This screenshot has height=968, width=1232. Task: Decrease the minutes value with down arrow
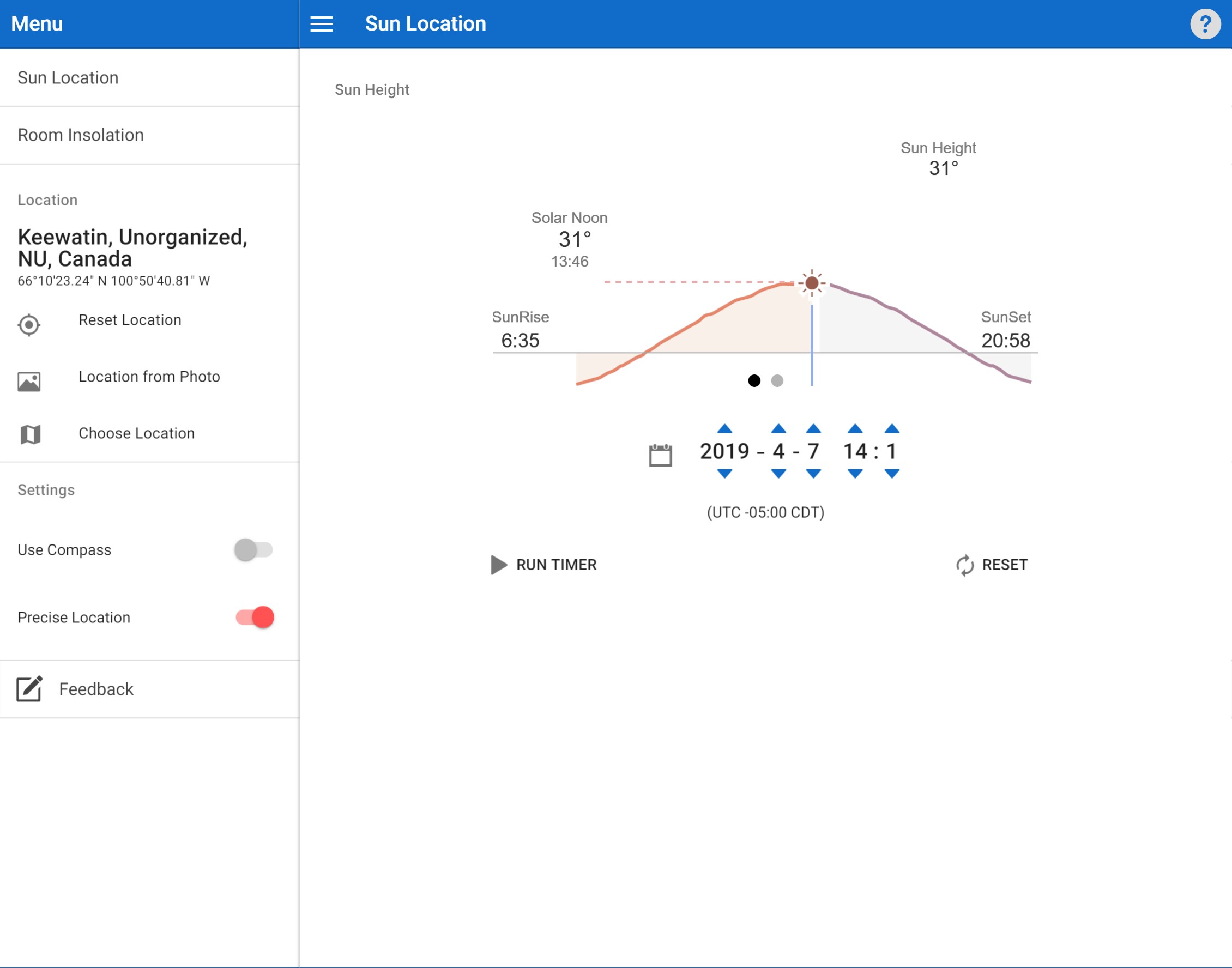pos(892,474)
